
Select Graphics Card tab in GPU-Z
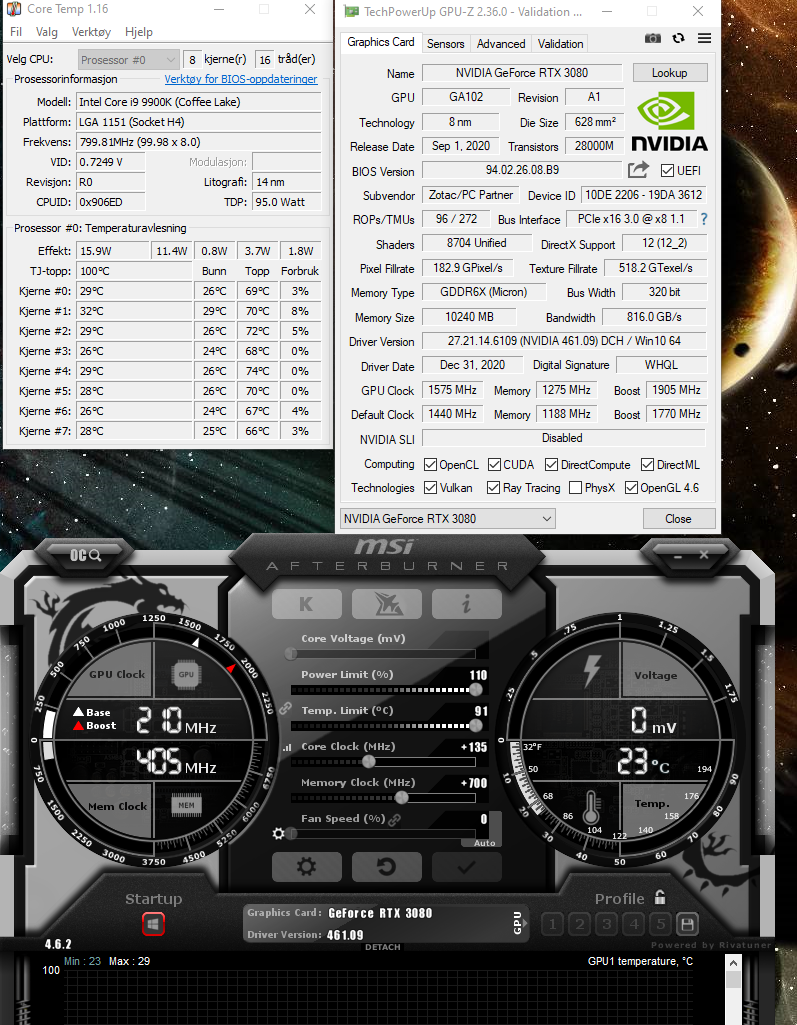click(x=381, y=42)
